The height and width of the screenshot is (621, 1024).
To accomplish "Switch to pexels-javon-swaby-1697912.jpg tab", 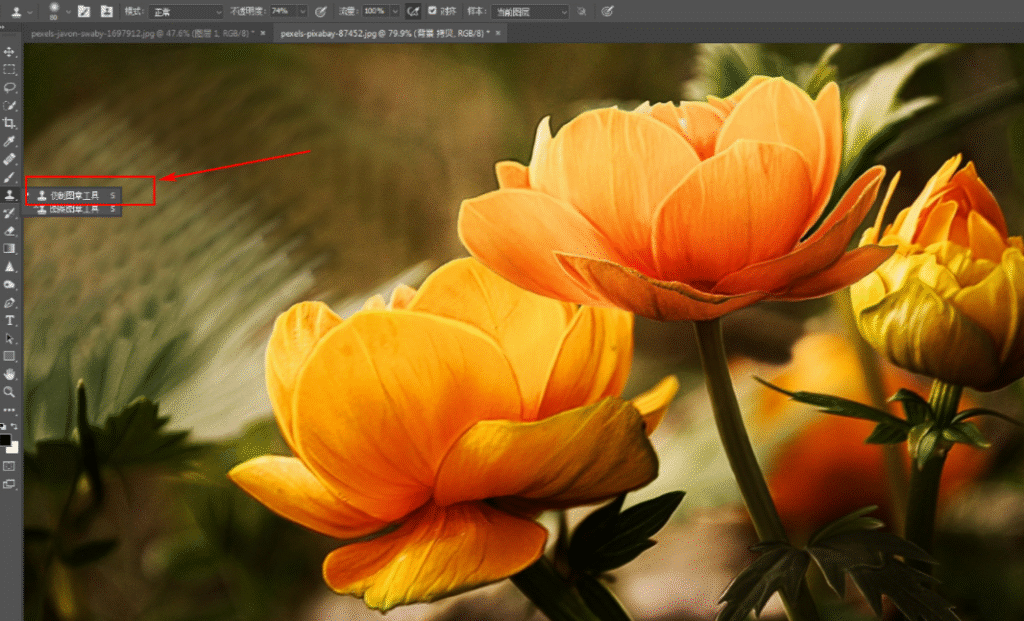I will tap(142, 33).
